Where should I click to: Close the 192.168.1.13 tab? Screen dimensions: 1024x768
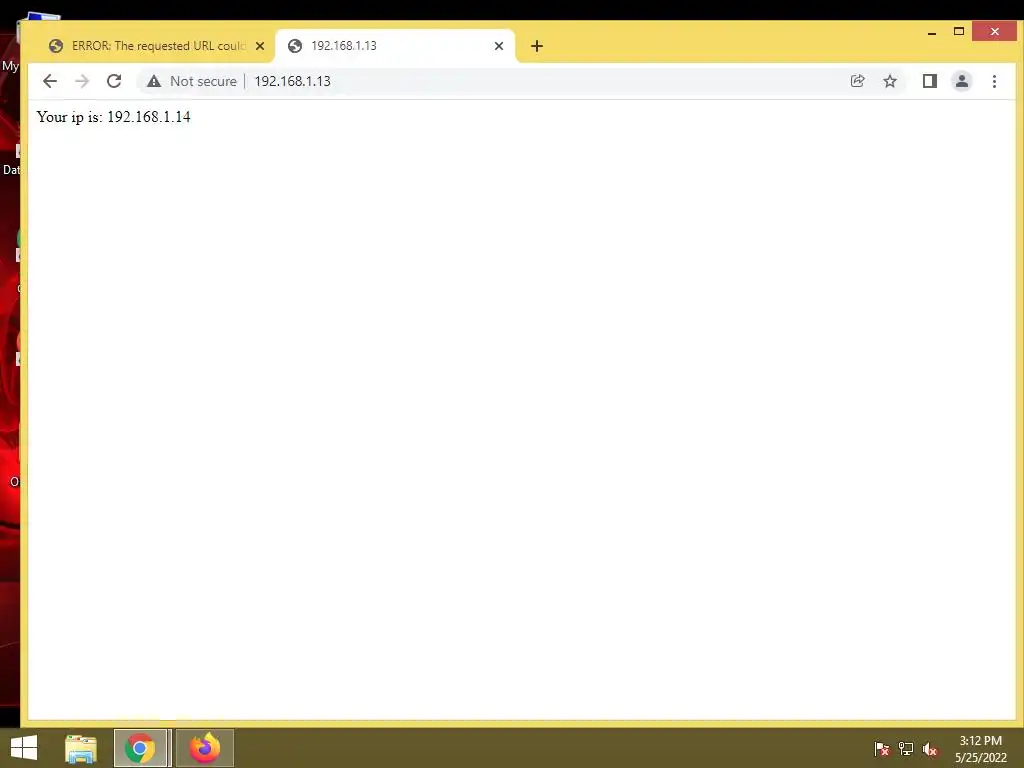point(499,46)
